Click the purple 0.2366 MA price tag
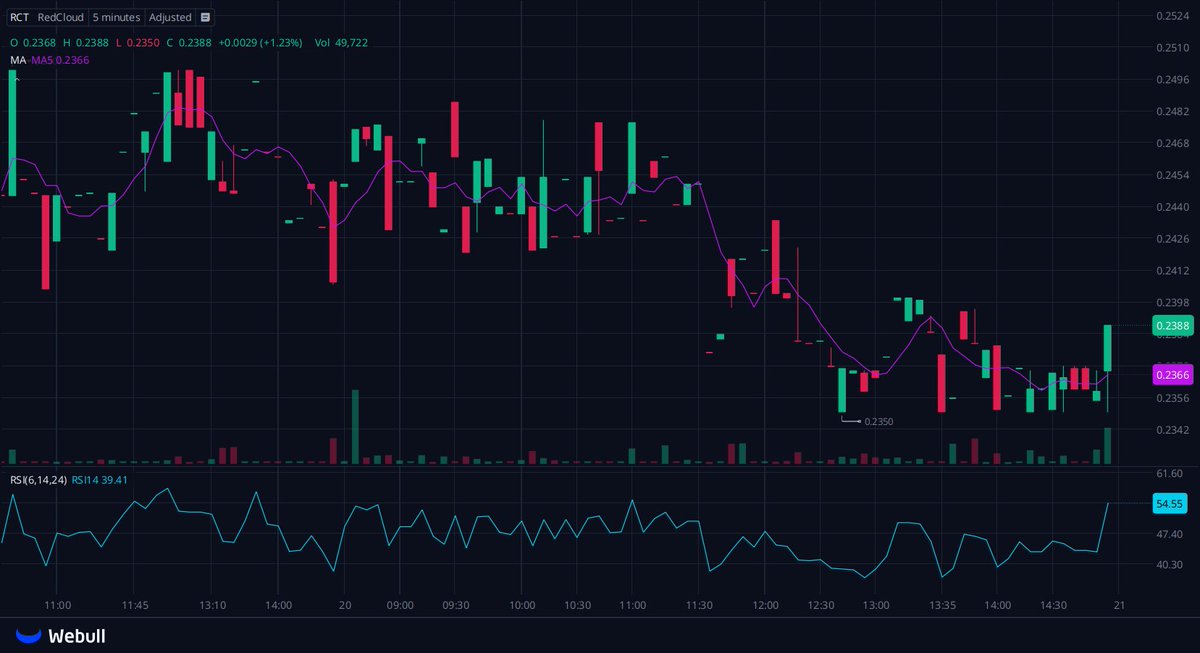Viewport: 1200px width, 653px height. tap(1172, 375)
